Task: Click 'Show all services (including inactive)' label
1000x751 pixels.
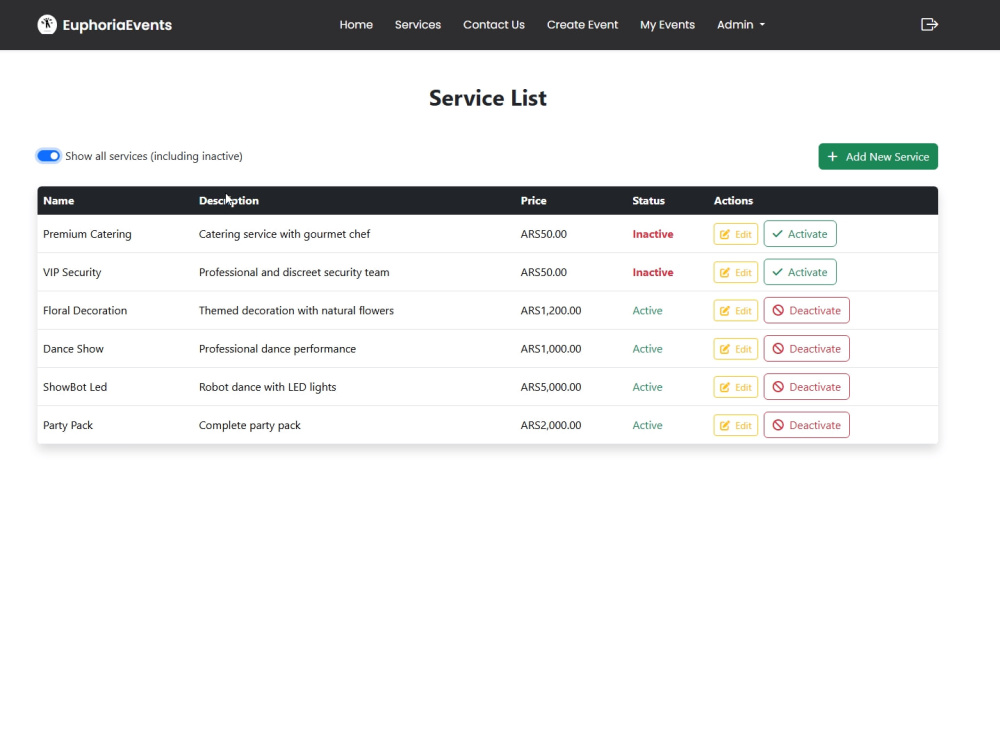Action: point(154,156)
